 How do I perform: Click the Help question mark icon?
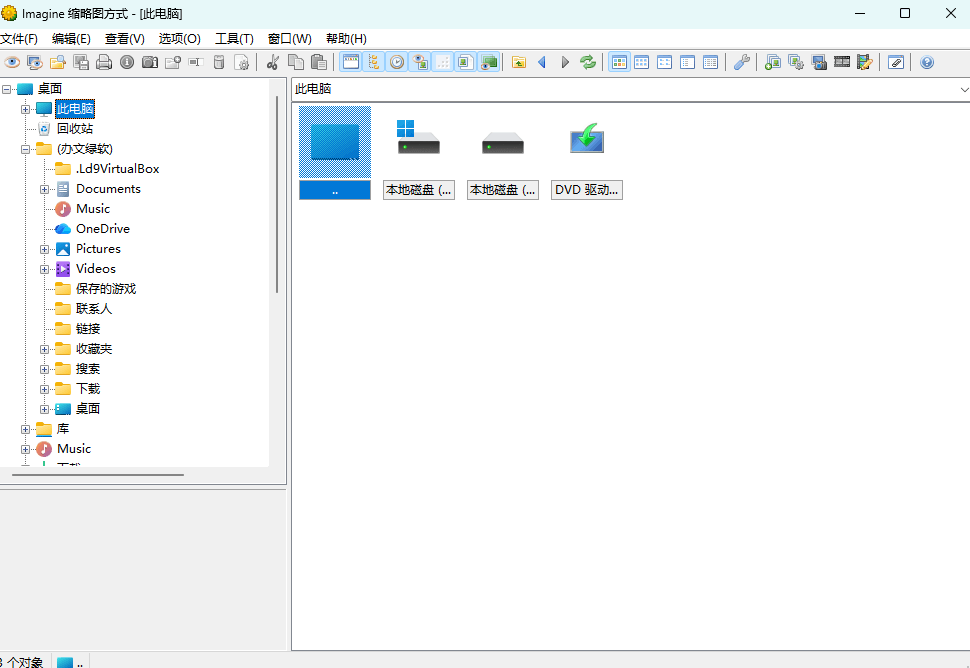(926, 61)
